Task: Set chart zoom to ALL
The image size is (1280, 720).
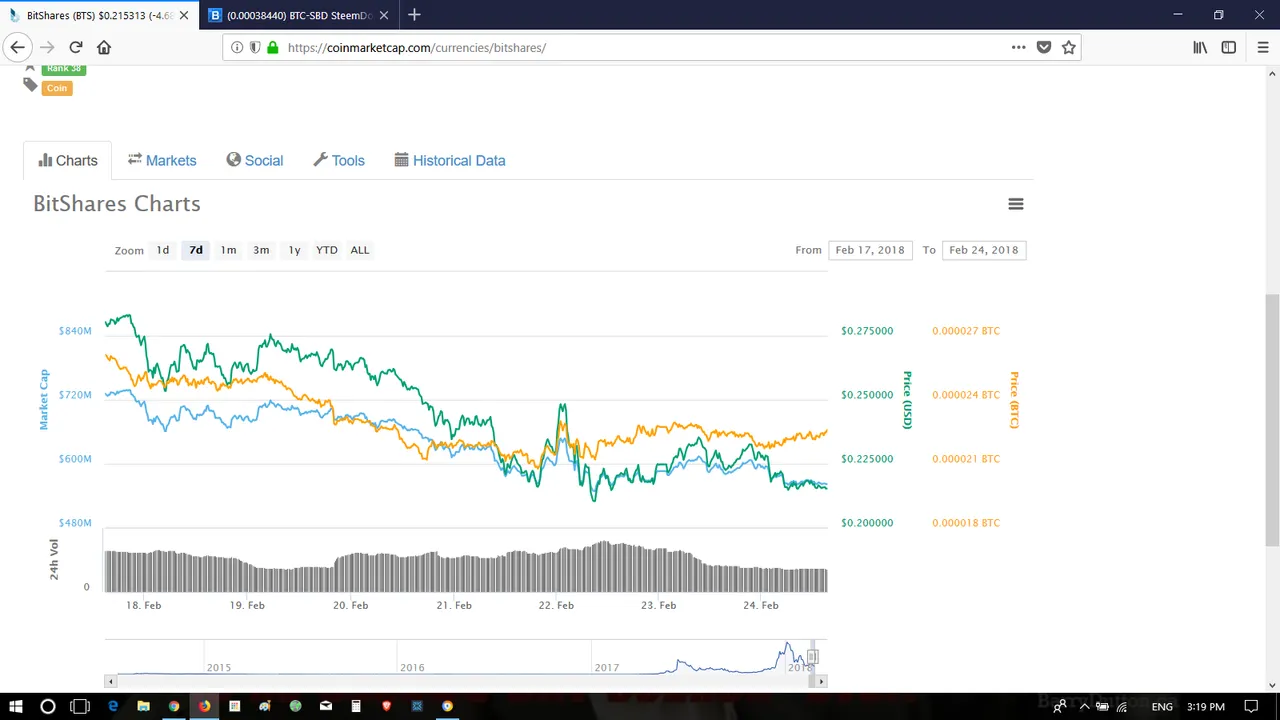Action: [360, 250]
